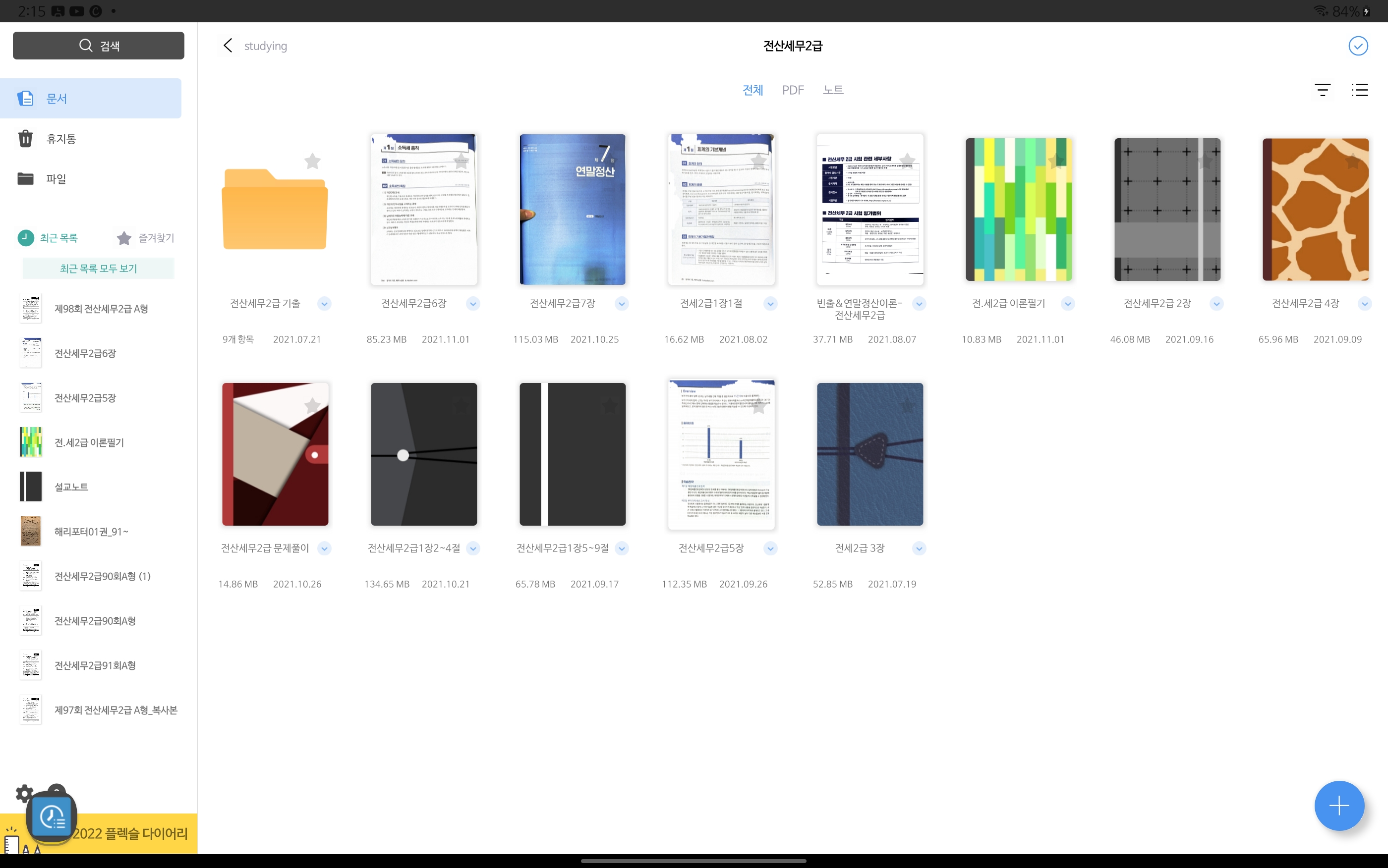Favorite the 전산세무2급 기출 folder star

point(312,162)
